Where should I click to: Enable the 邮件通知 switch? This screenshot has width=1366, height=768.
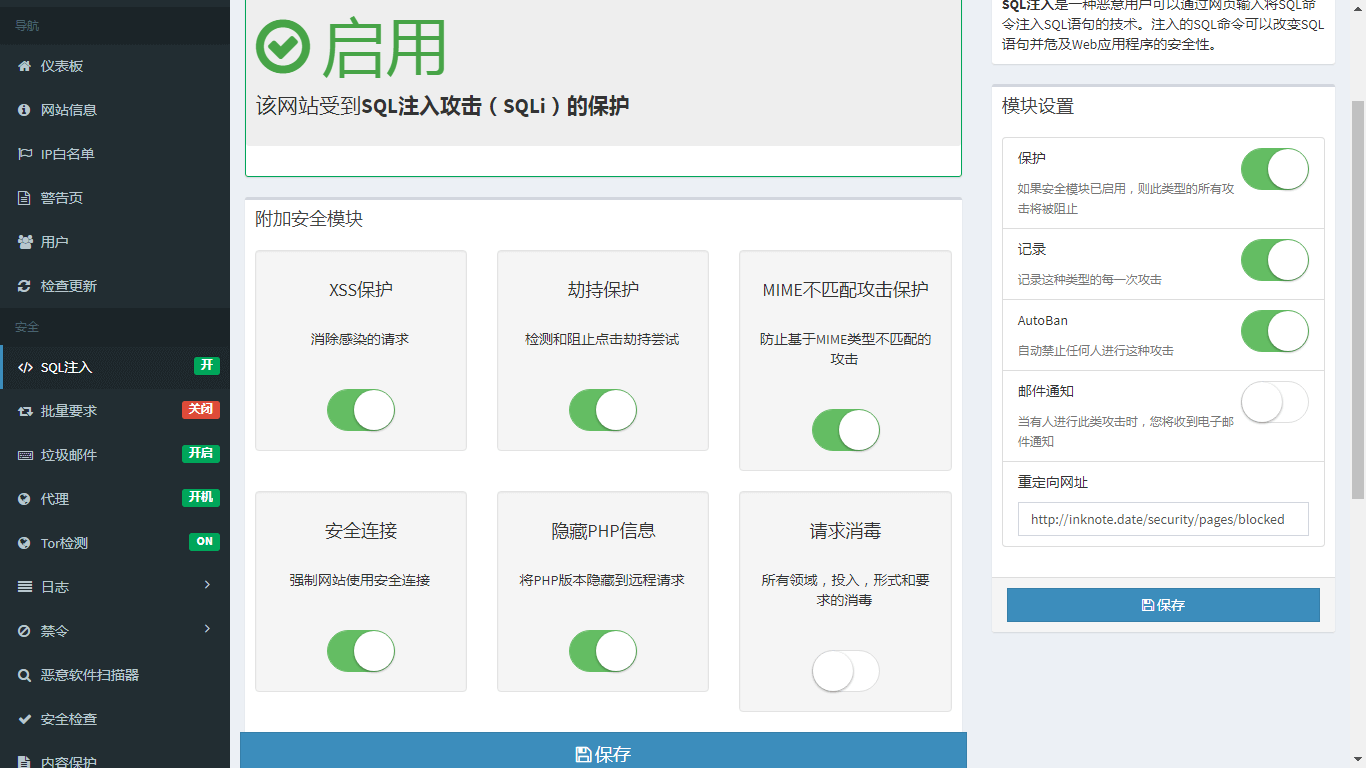pos(1275,402)
